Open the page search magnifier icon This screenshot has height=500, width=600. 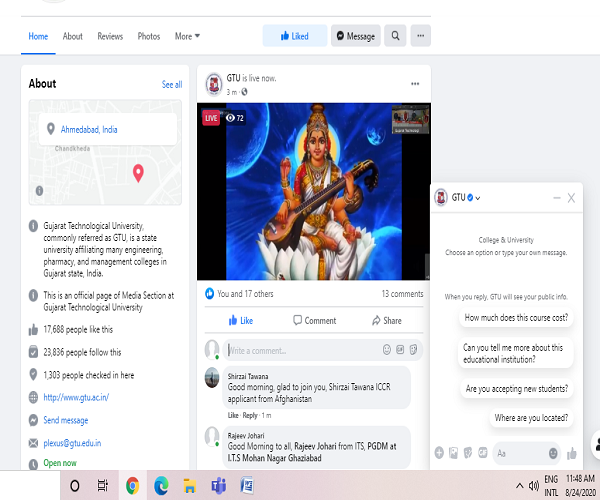(x=395, y=36)
